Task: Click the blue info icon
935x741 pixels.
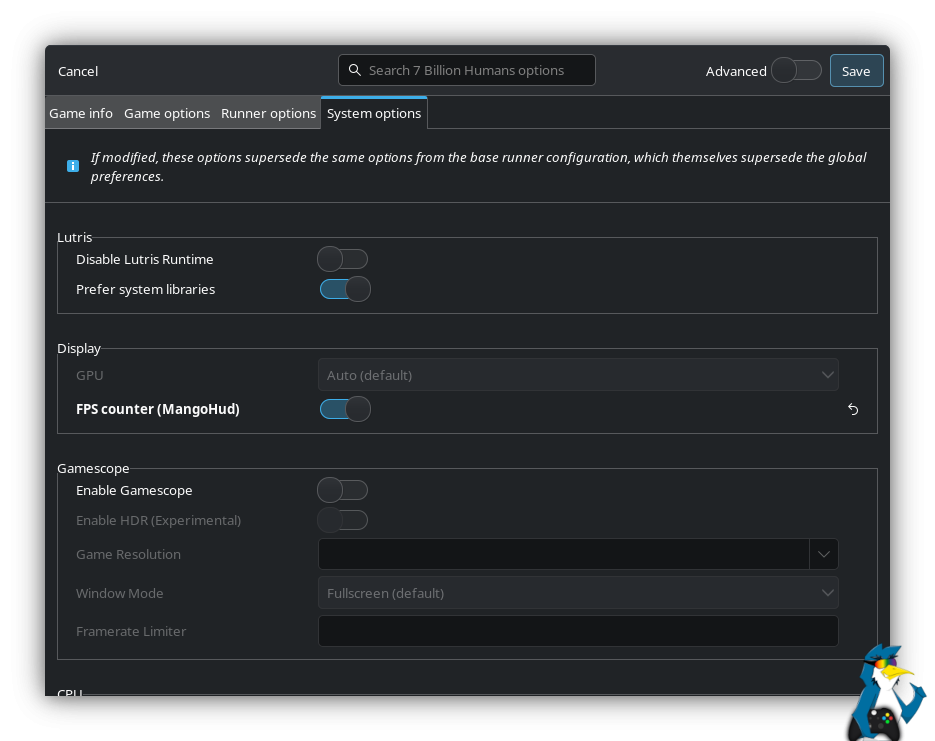Action: [x=73, y=166]
